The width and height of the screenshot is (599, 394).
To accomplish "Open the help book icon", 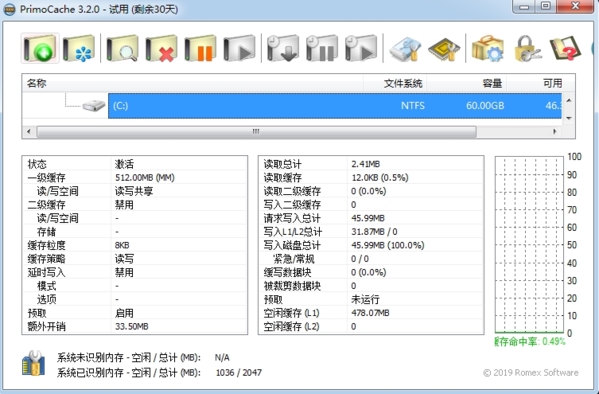I will coord(565,48).
